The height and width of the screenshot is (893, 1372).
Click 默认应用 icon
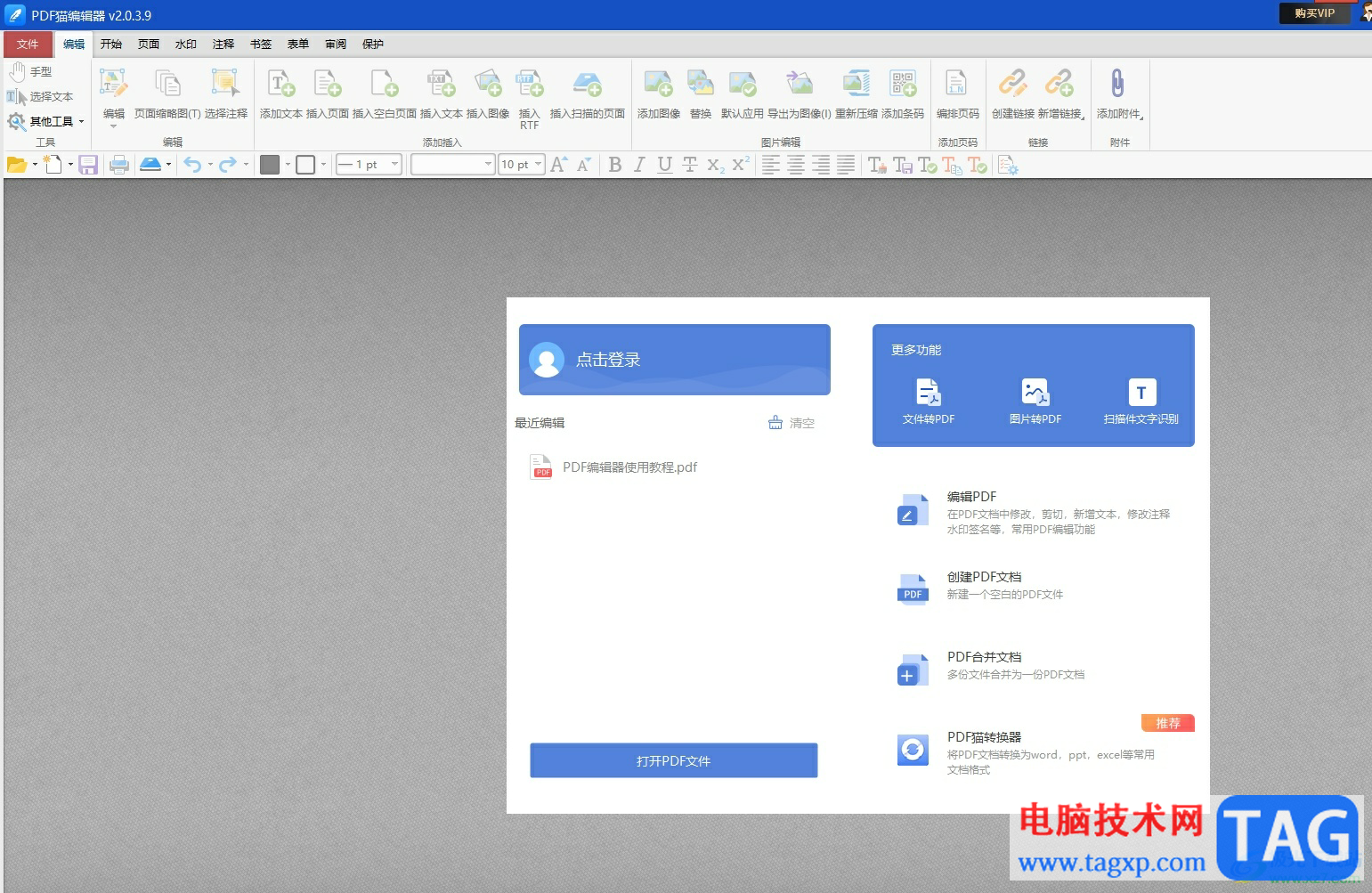pos(743,85)
